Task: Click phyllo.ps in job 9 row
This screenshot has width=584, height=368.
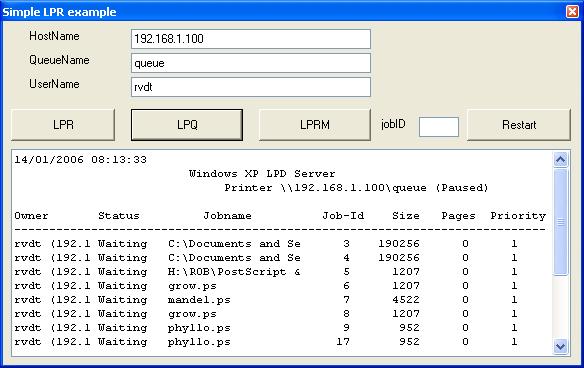Action: pos(199,328)
